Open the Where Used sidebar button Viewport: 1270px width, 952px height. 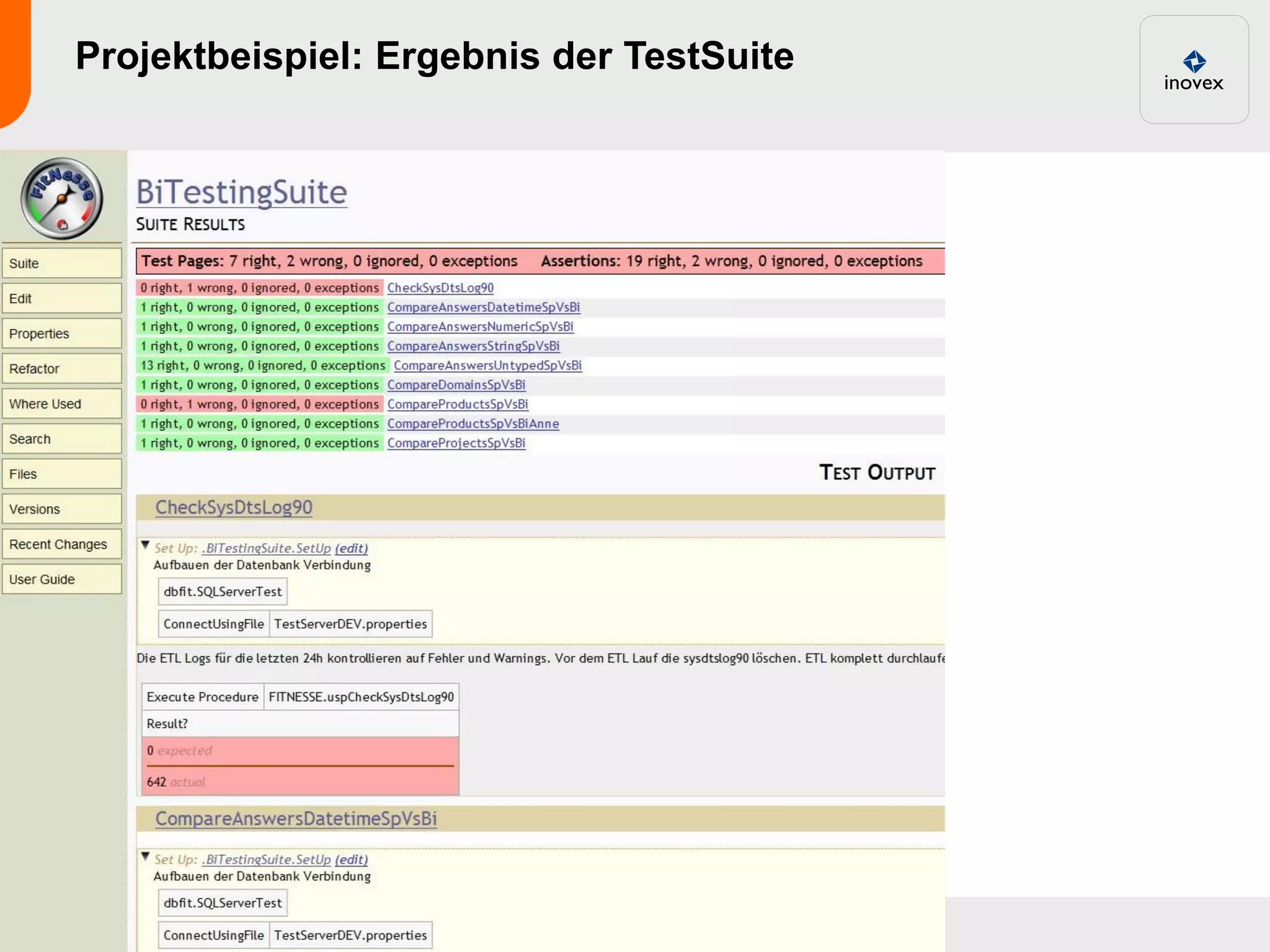coord(61,404)
